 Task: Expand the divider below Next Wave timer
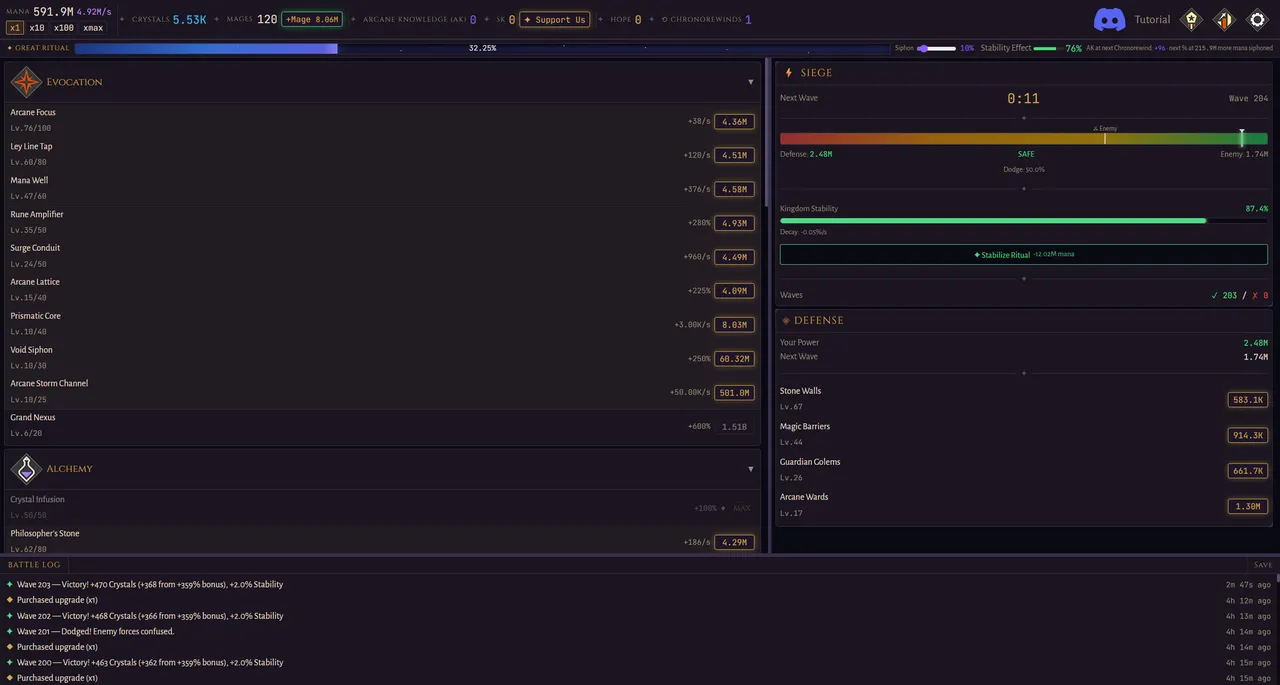pos(1024,118)
